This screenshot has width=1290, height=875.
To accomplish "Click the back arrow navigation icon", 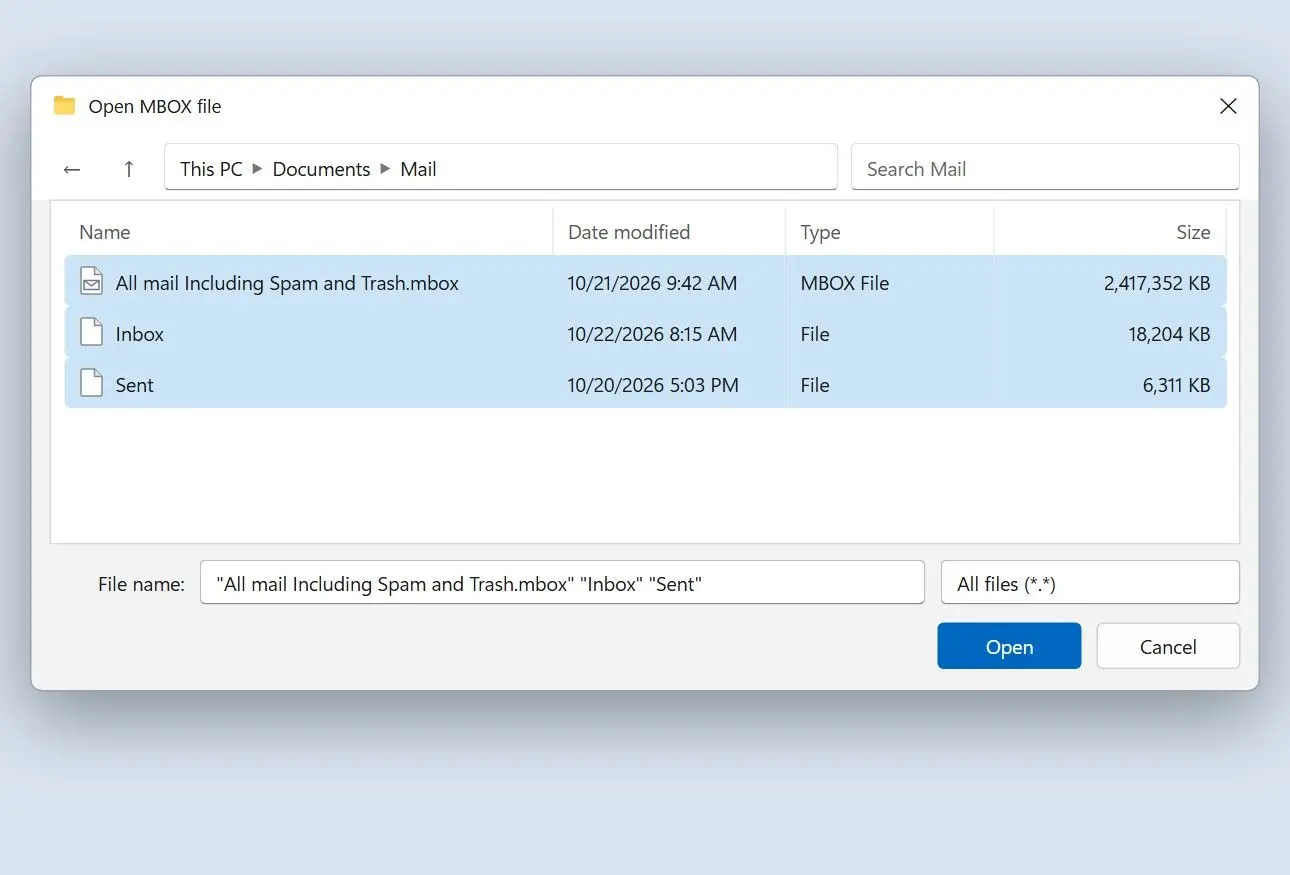I will click(x=71, y=169).
